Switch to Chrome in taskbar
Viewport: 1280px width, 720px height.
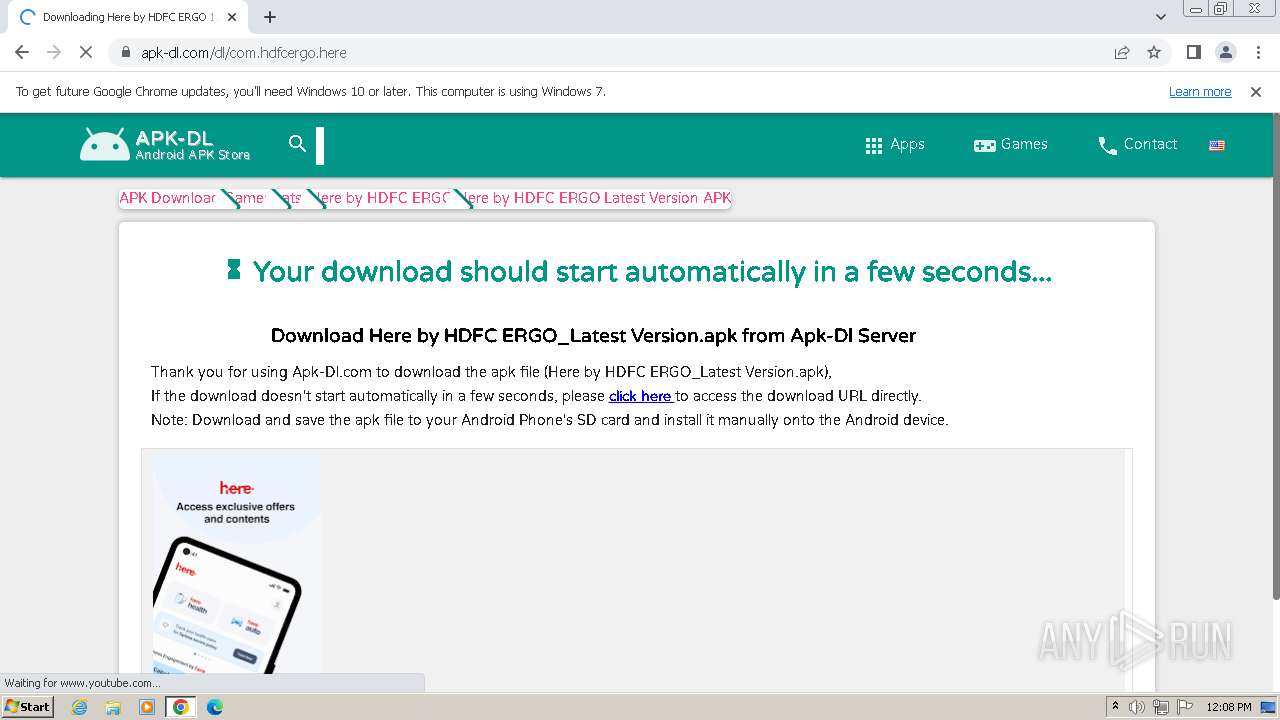[181, 707]
